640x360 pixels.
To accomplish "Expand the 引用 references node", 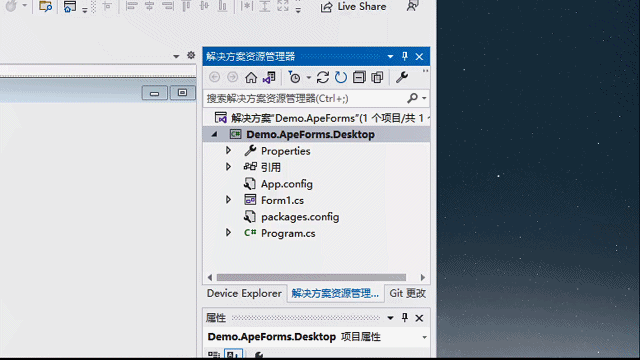I will click(229, 167).
